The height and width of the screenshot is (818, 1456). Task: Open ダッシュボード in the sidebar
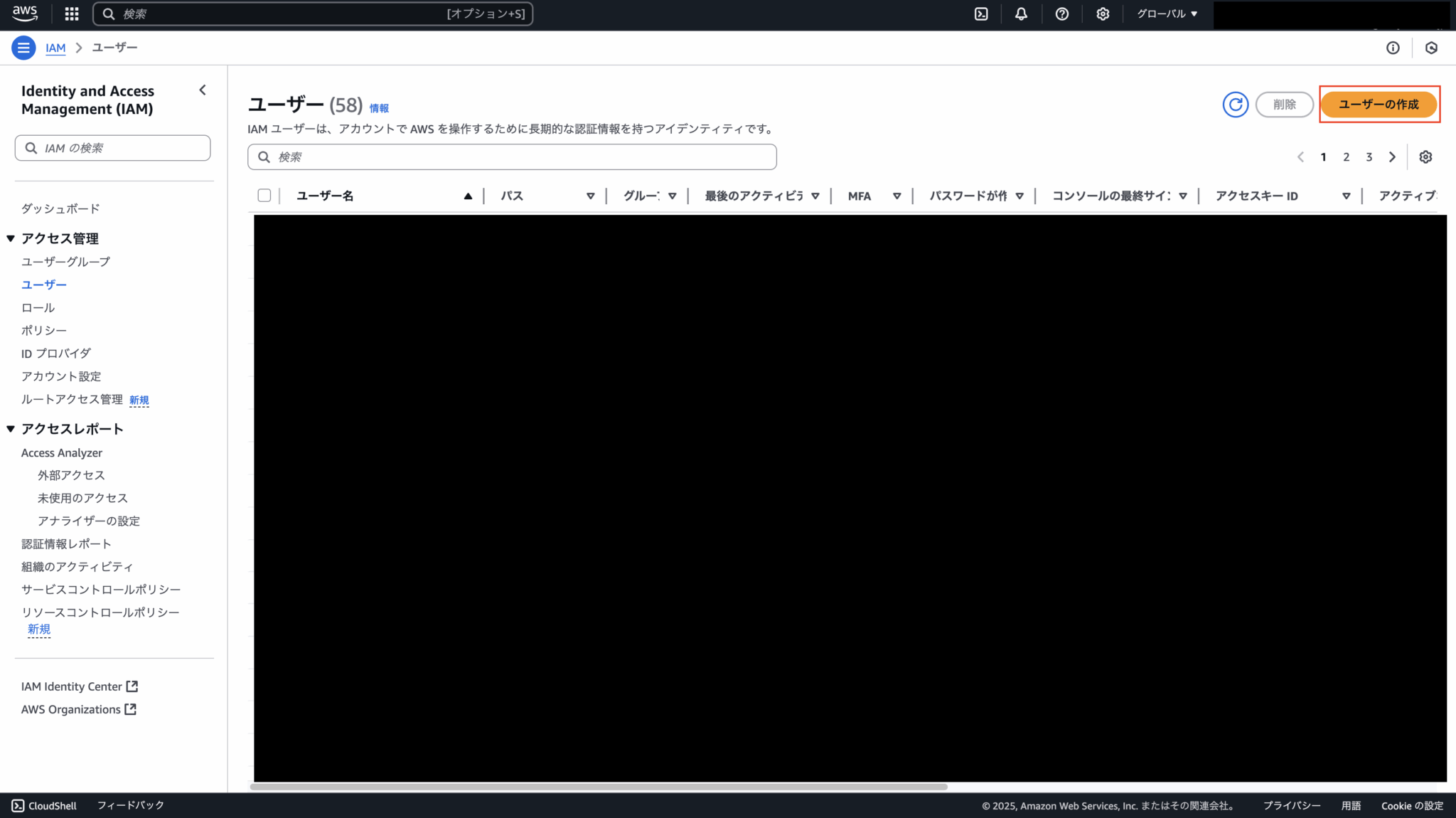60,208
